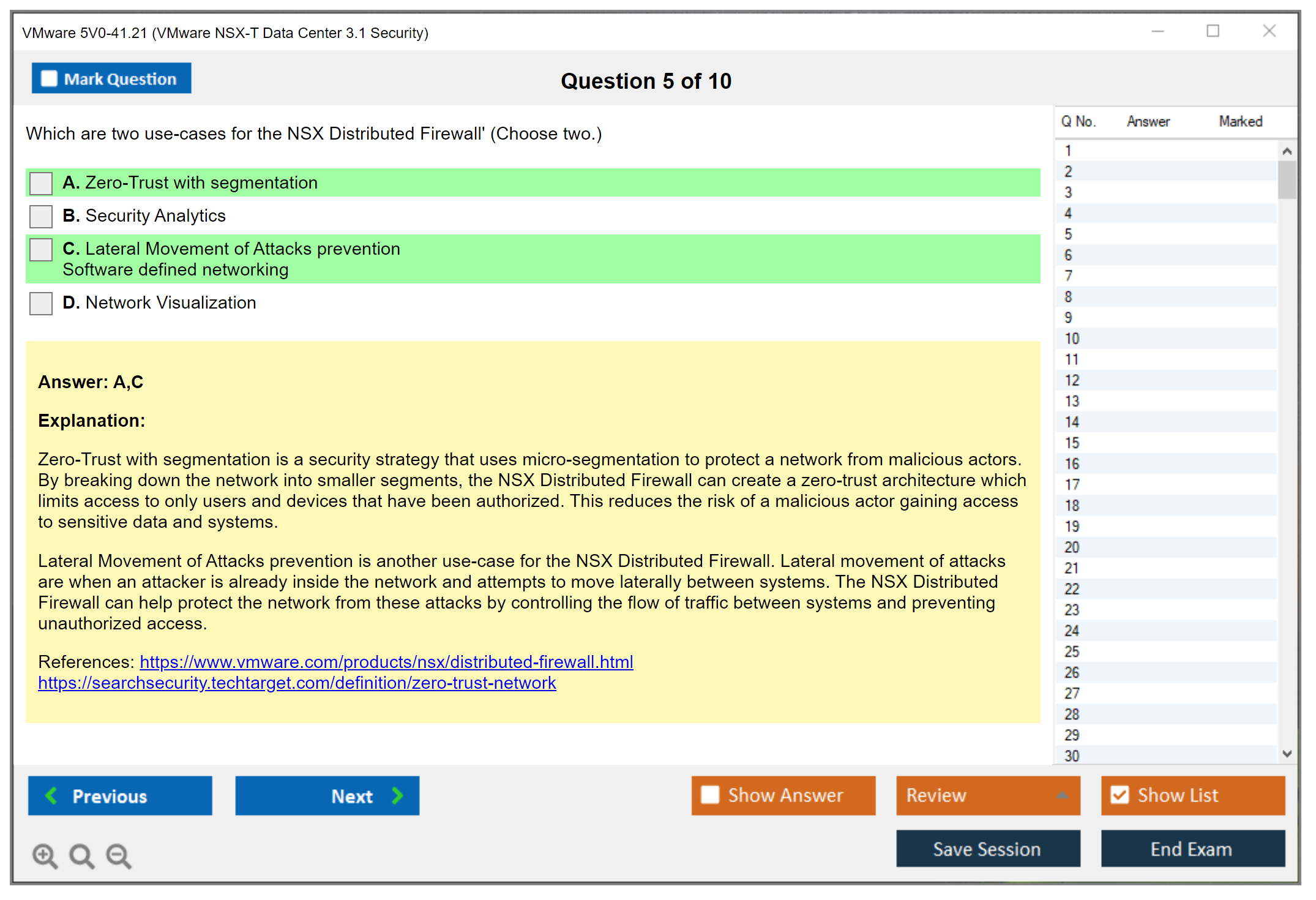1316x900 pixels.
Task: Expand the Review dropdown arrow
Action: 1062,795
